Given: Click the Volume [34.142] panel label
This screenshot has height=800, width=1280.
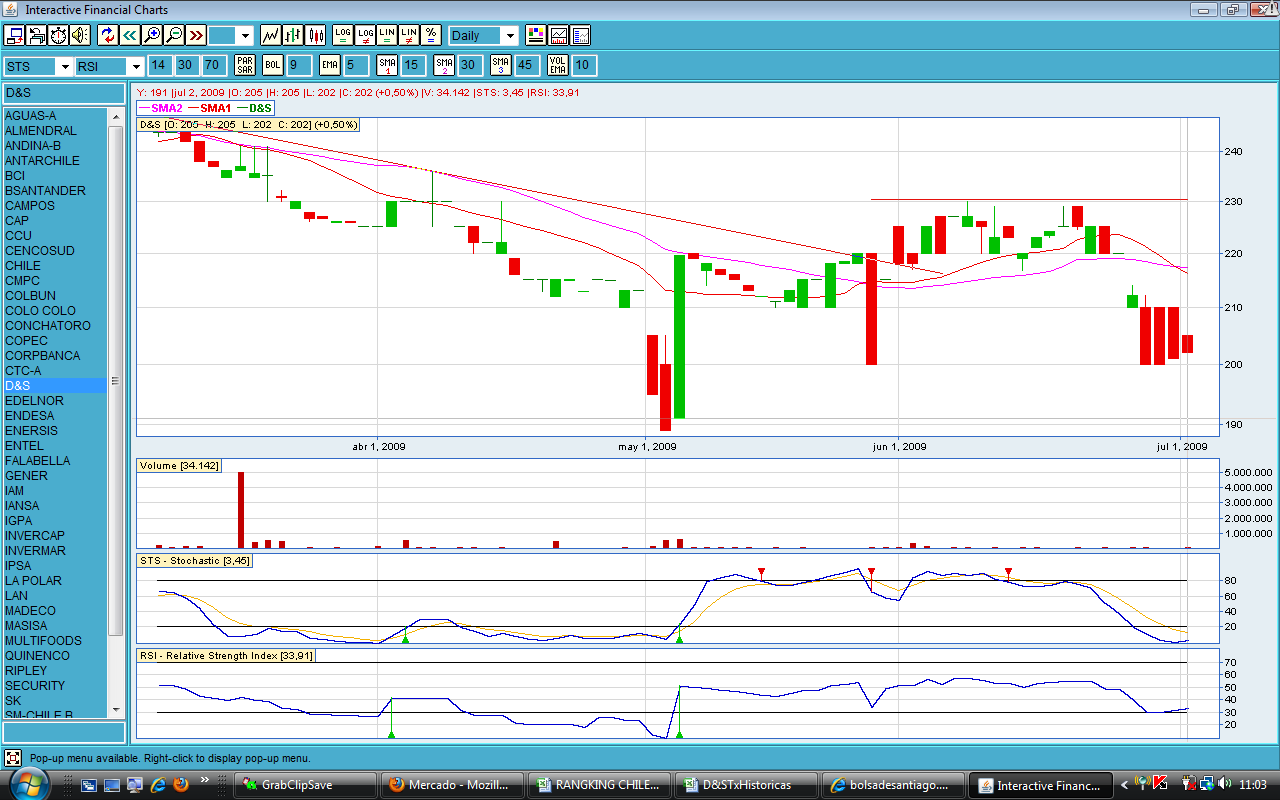Looking at the screenshot, I should pyautogui.click(x=180, y=466).
